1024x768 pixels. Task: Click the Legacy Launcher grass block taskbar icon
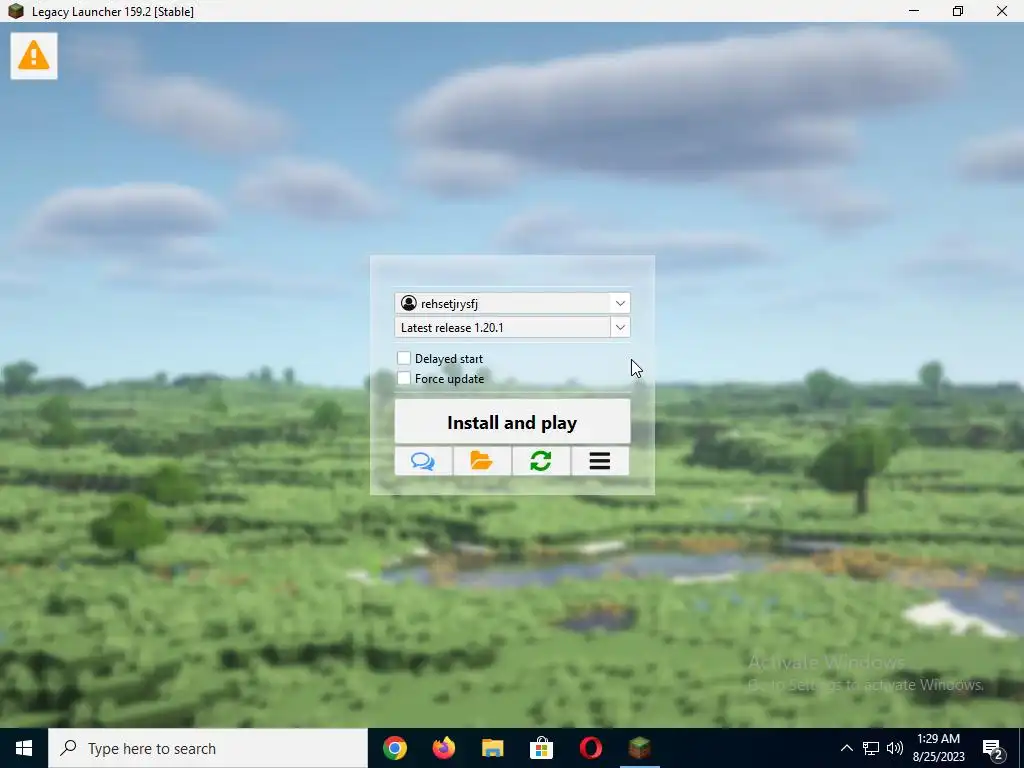[639, 748]
